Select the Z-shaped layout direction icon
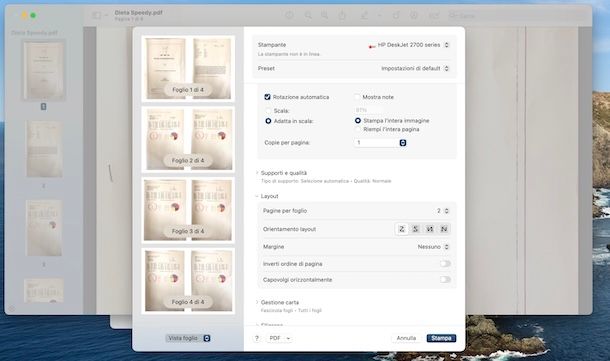Viewport: 610px width, 361px height. click(x=401, y=229)
